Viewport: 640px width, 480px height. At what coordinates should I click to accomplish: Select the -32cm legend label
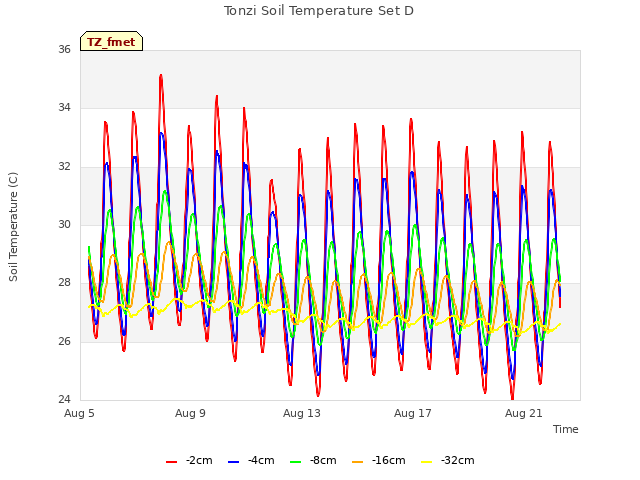click(x=458, y=460)
